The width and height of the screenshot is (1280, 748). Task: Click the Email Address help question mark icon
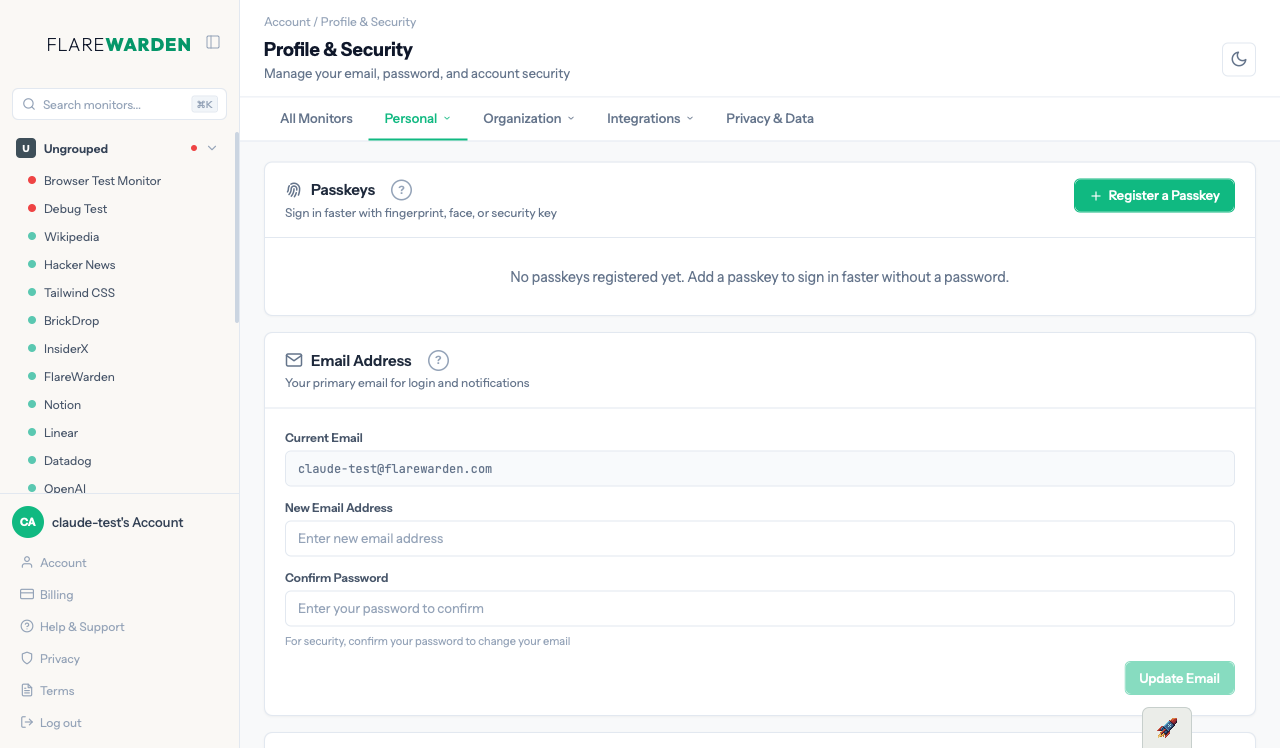point(438,361)
